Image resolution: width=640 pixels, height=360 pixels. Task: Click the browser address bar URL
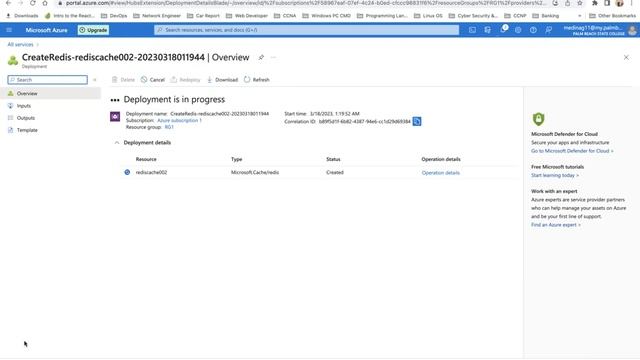click(x=306, y=3)
